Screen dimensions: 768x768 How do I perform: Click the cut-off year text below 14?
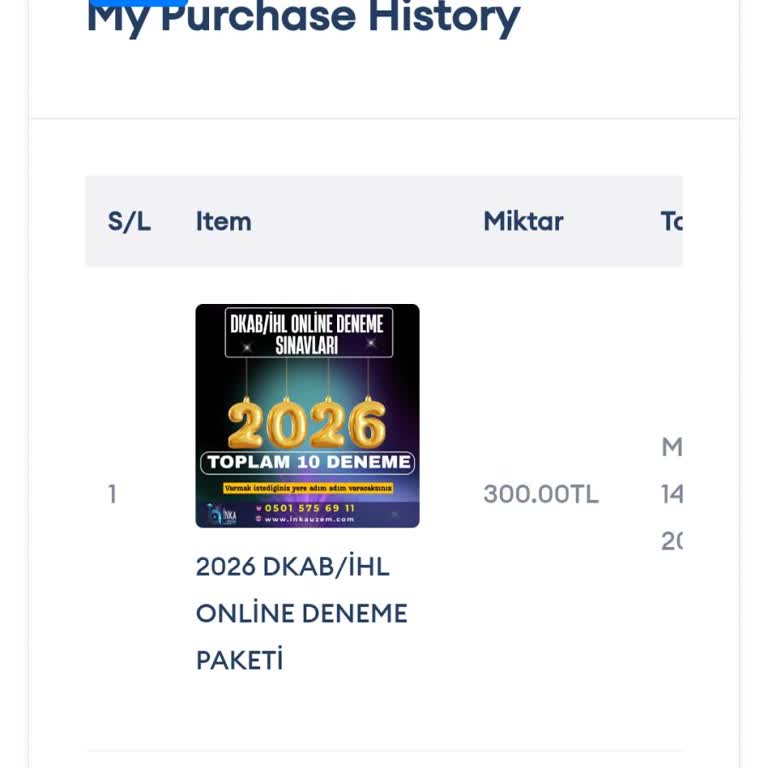pyautogui.click(x=672, y=541)
